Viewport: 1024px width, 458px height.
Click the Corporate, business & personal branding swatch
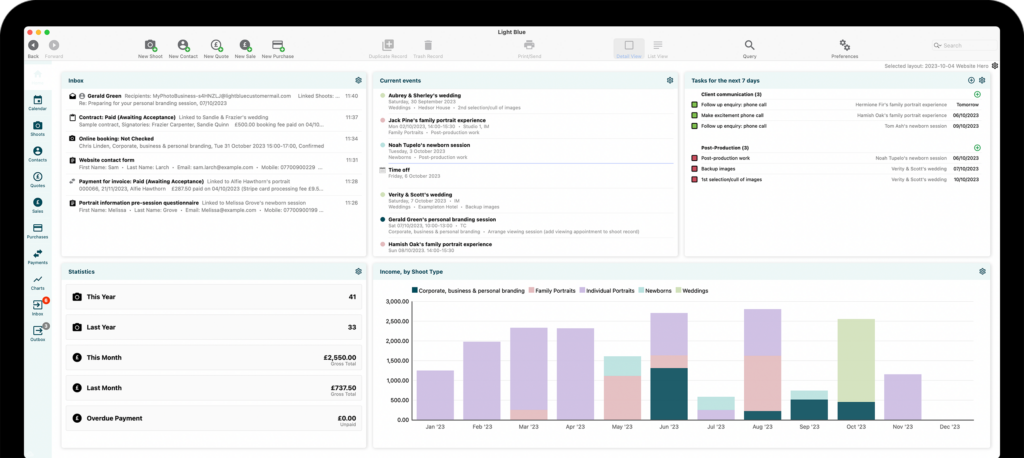pos(415,290)
